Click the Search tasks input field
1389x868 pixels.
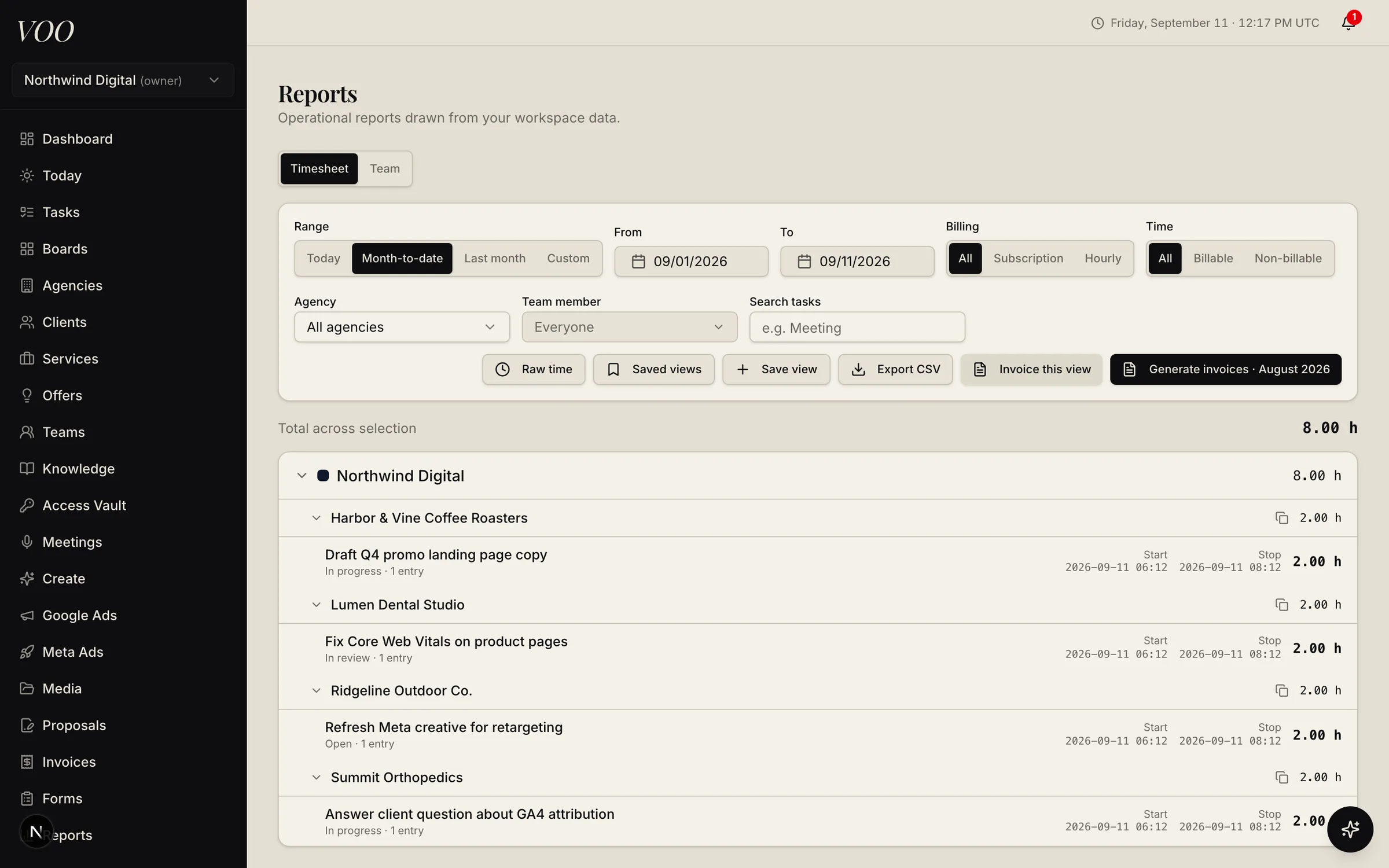pos(857,328)
